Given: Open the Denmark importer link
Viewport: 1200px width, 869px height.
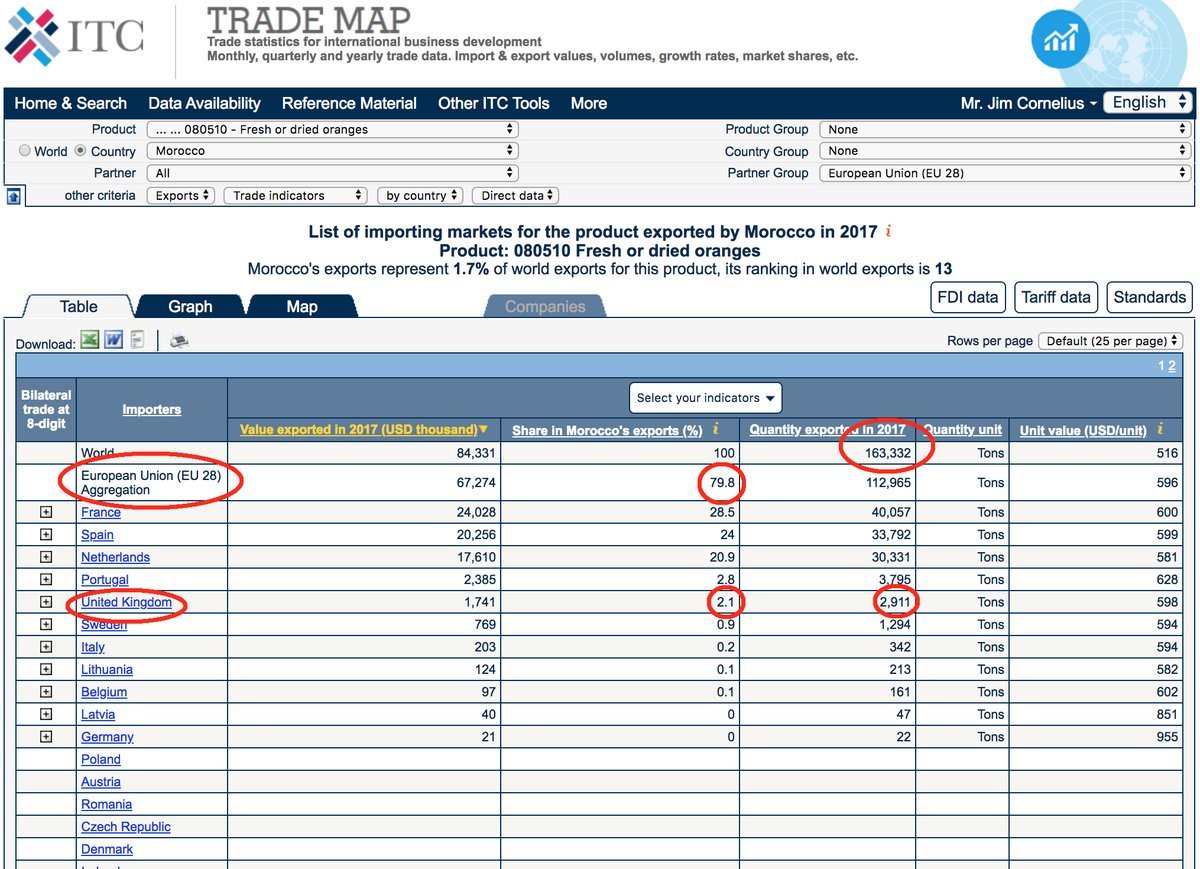Looking at the screenshot, I should pos(107,849).
